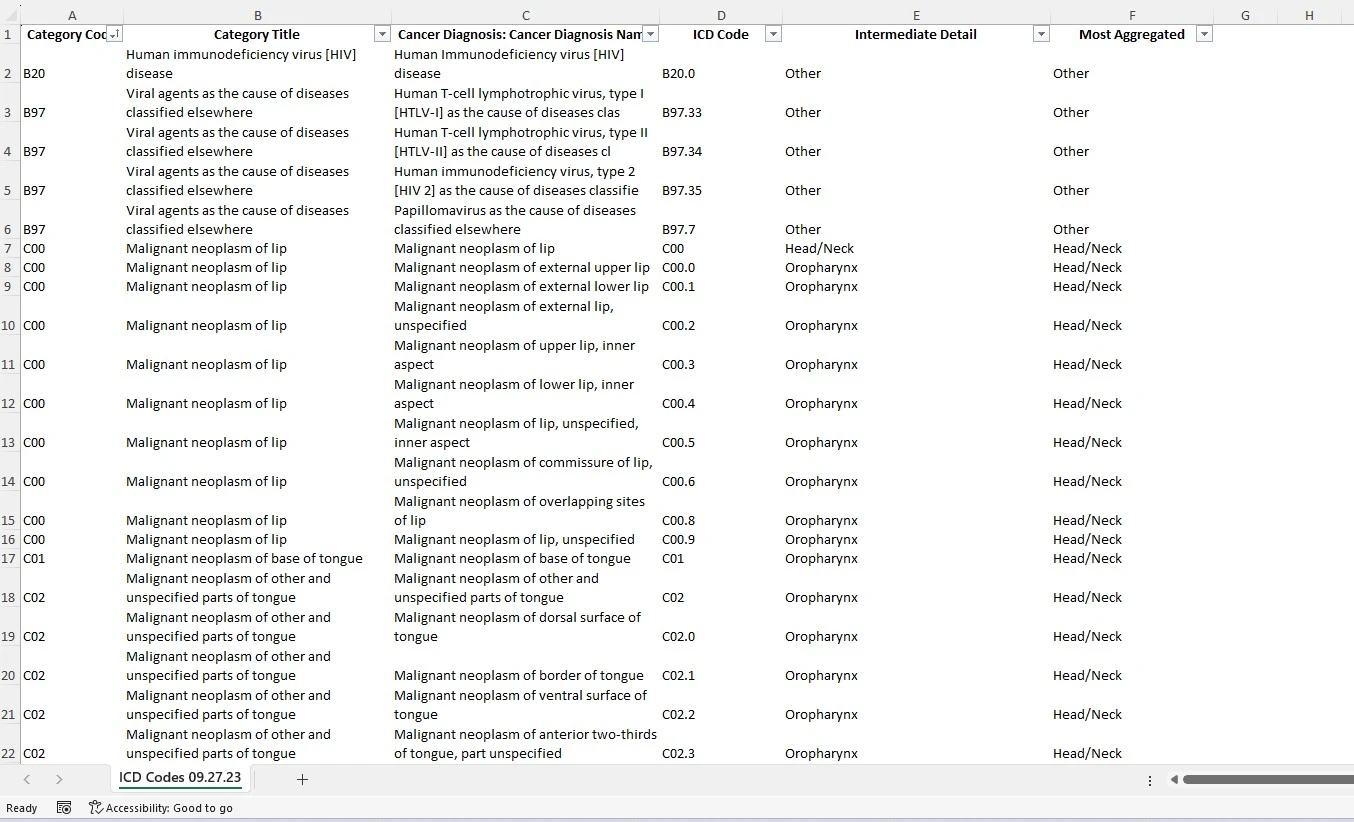Click the macro recording status bar icon
Image resolution: width=1354 pixels, height=822 pixels.
tap(64, 808)
